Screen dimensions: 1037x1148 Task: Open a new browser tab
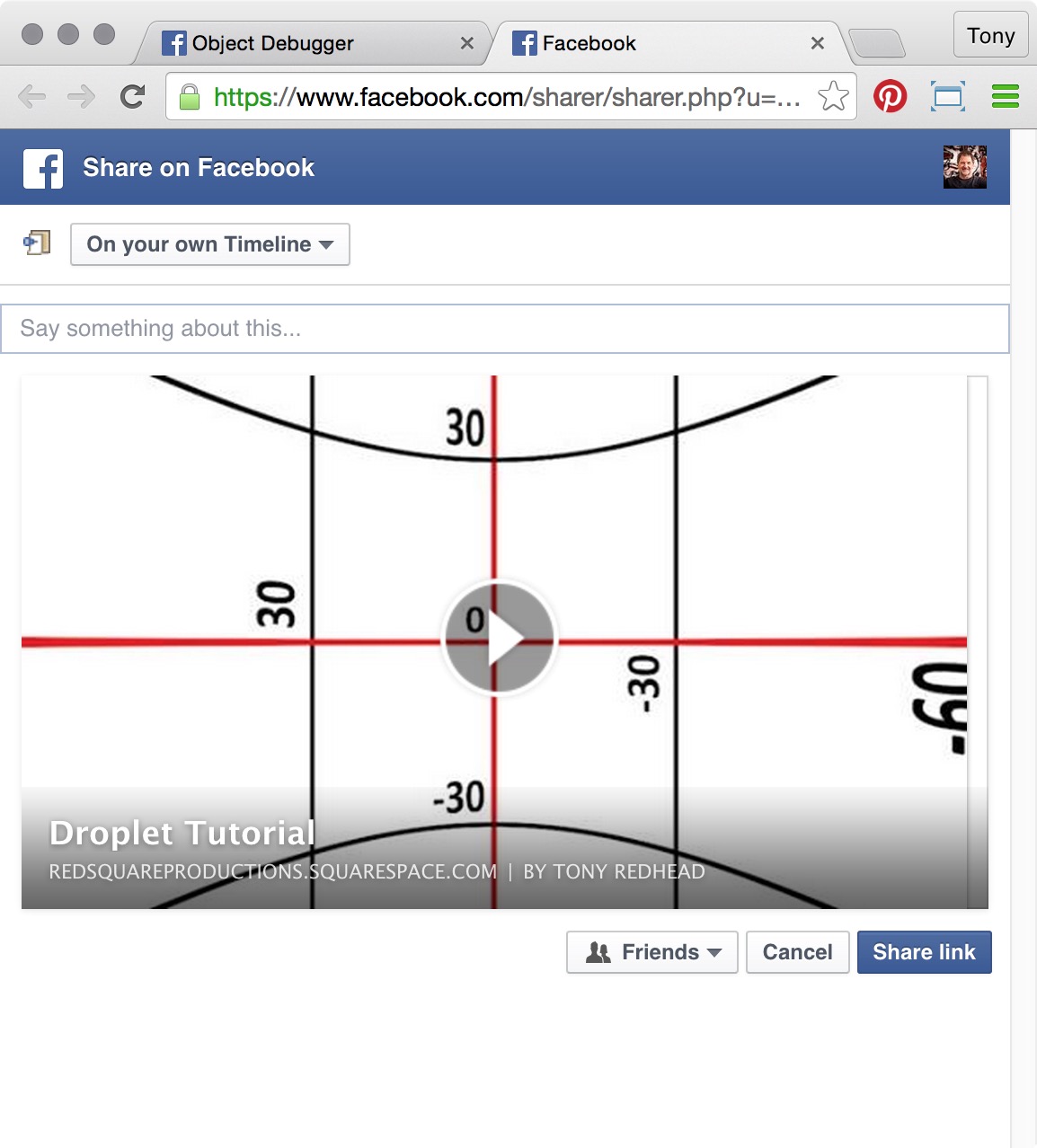(877, 43)
